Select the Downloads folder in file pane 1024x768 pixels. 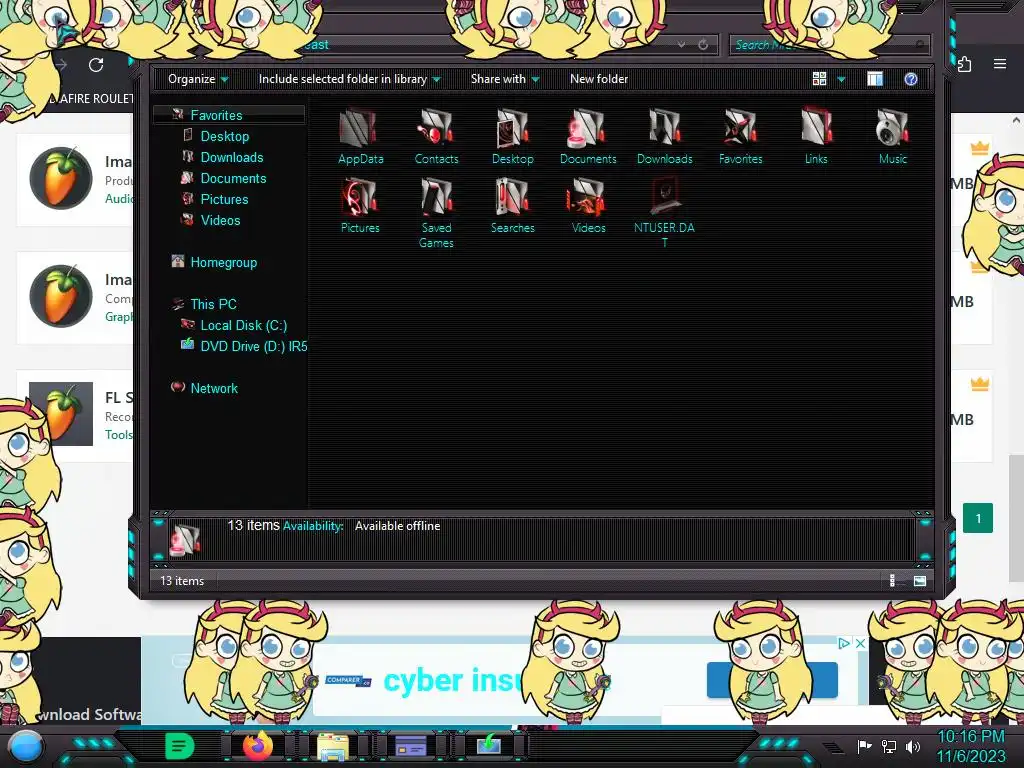(x=665, y=137)
